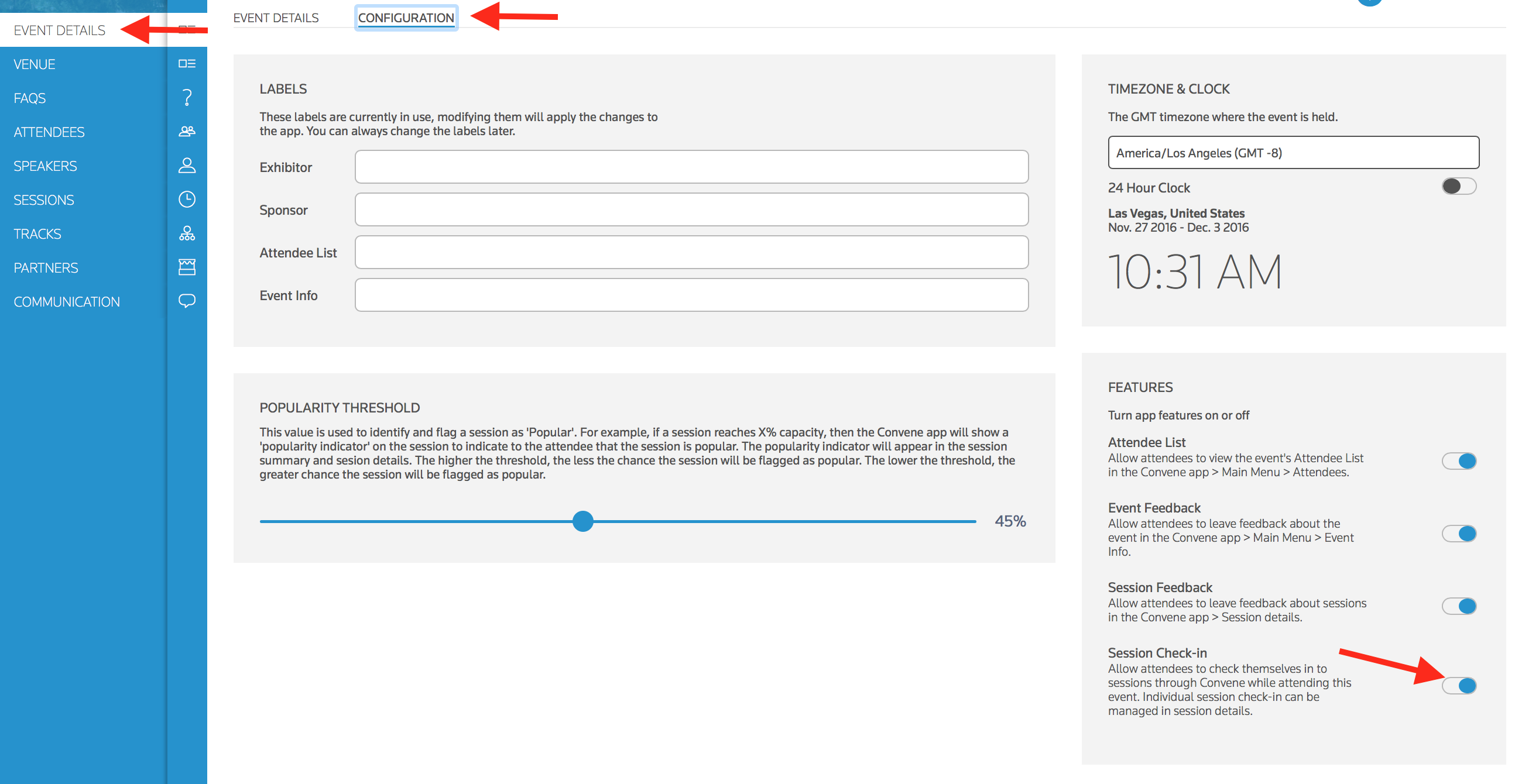Click the popularity threshold slider handle
1515x784 pixels.
582,521
